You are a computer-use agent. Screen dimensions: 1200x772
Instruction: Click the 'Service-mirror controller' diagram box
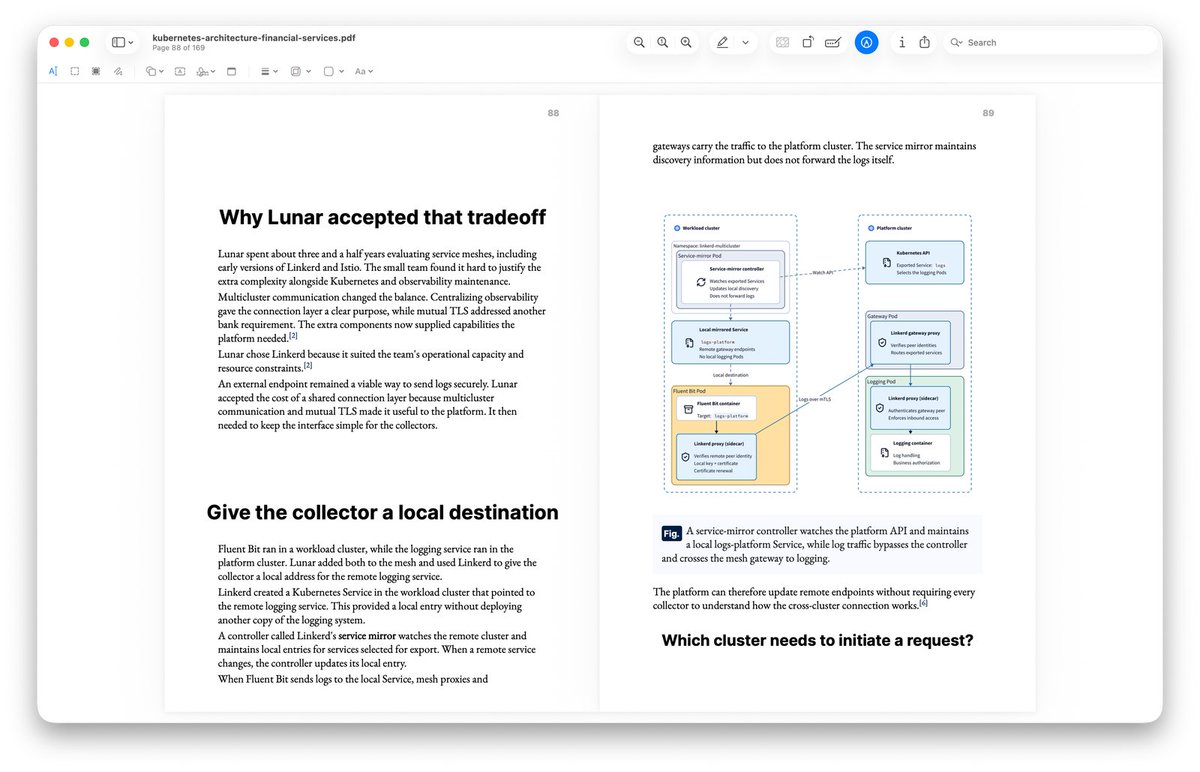(x=729, y=284)
